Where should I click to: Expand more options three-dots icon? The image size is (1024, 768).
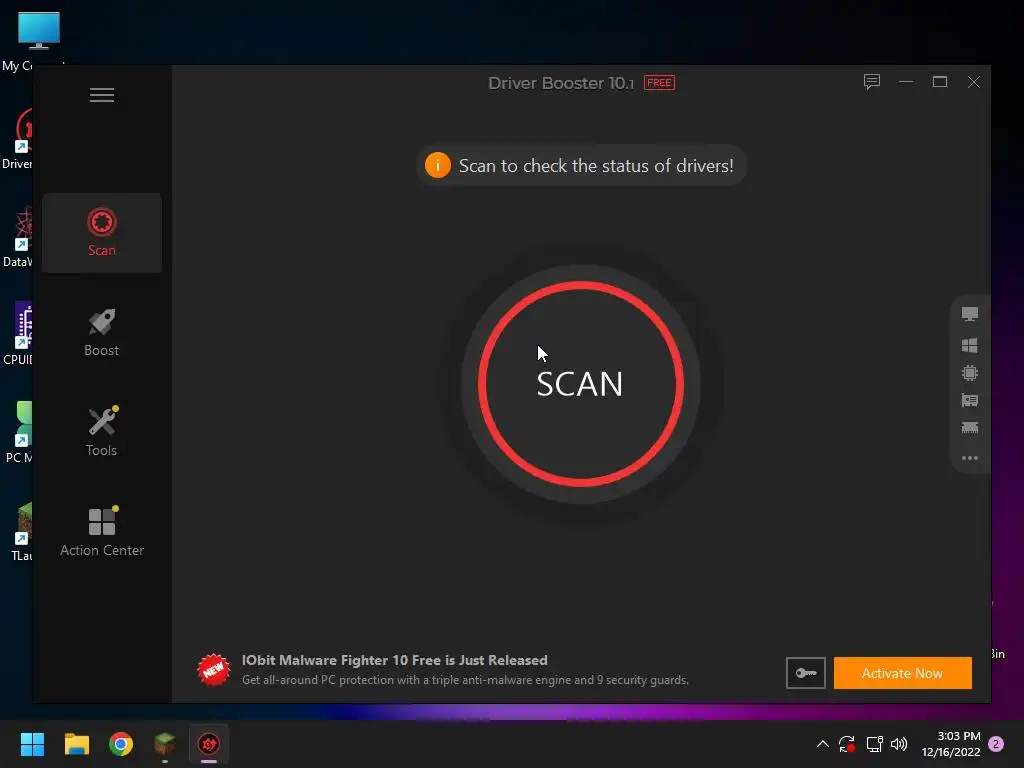point(970,458)
